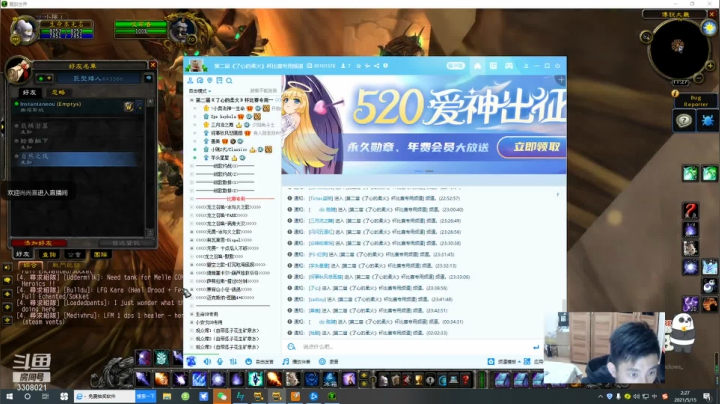Click the bug icon under Bug Reporter
The width and height of the screenshot is (720, 404).
tap(708, 121)
